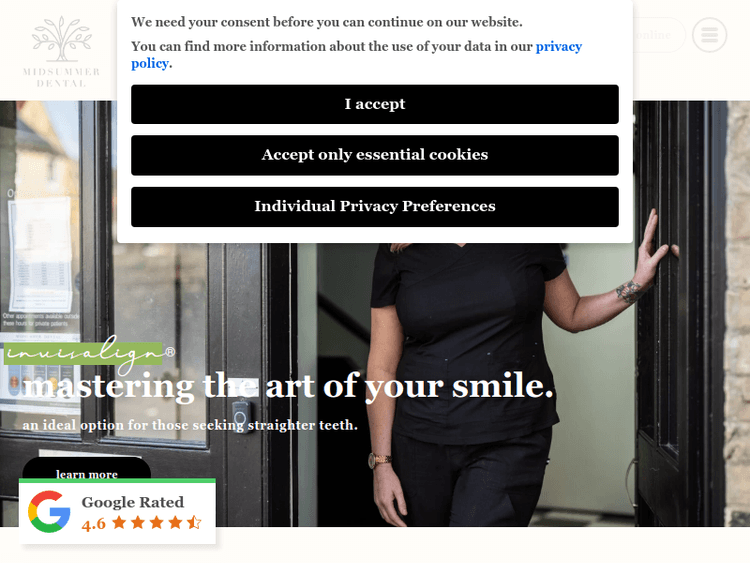Click the I accept button

[x=375, y=104]
